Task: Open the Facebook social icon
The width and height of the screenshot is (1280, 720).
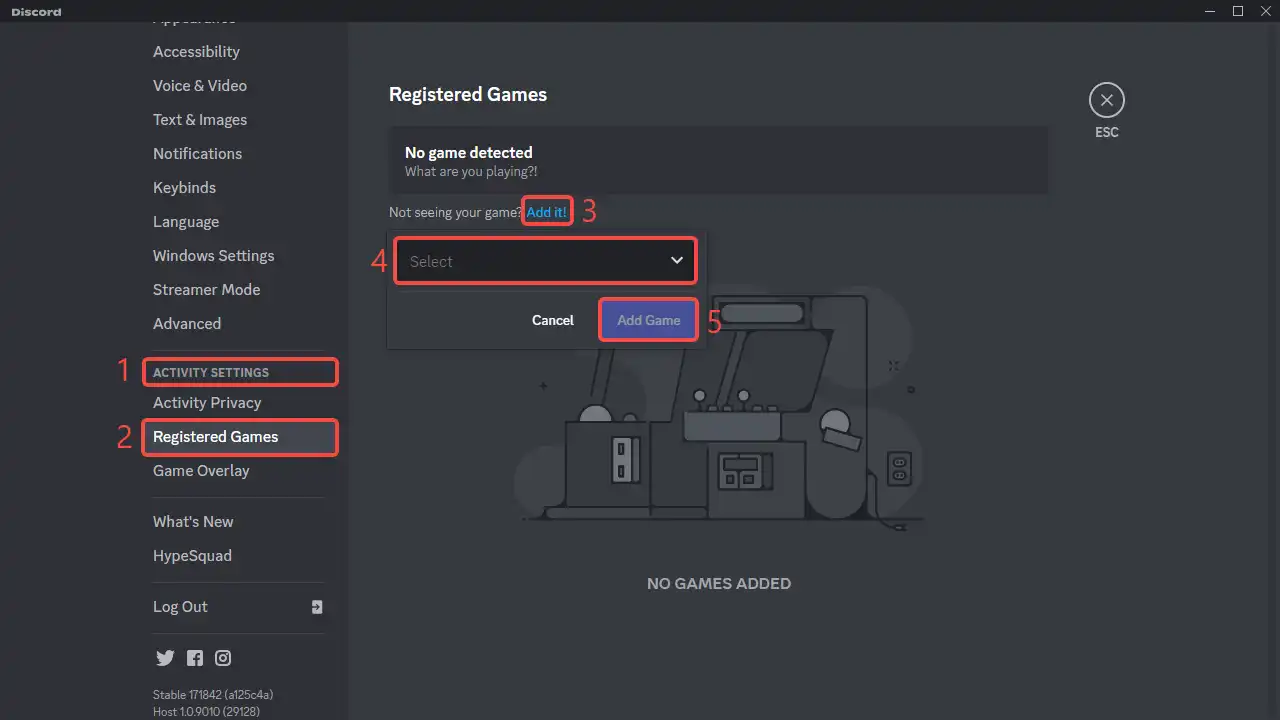Action: coord(195,658)
